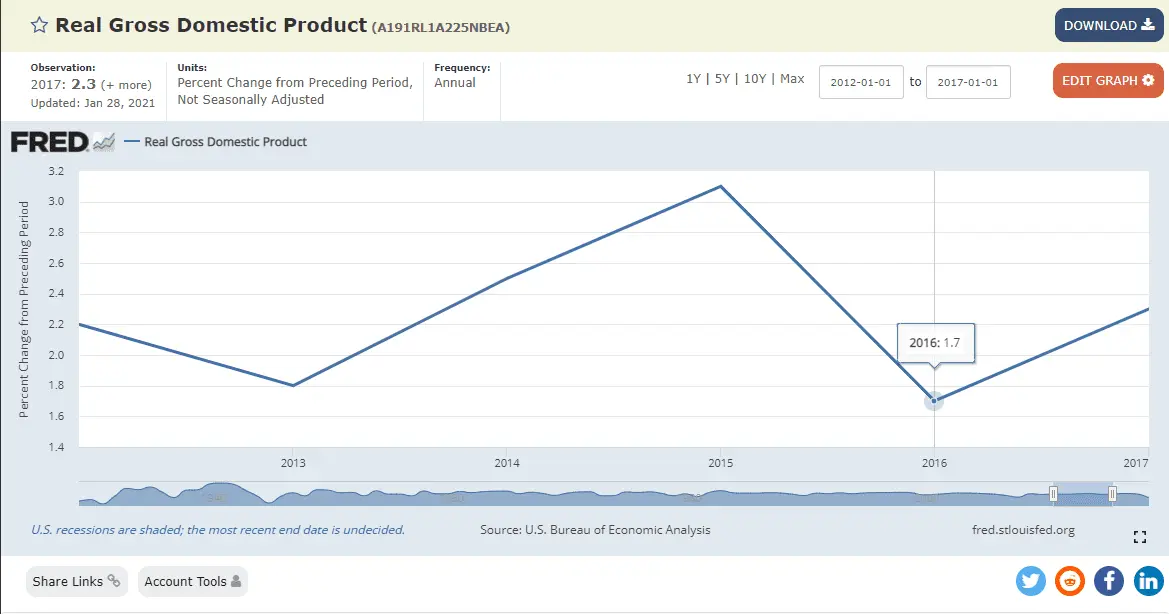1169x614 pixels.
Task: Open the Edit Graph panel
Action: click(x=1107, y=81)
